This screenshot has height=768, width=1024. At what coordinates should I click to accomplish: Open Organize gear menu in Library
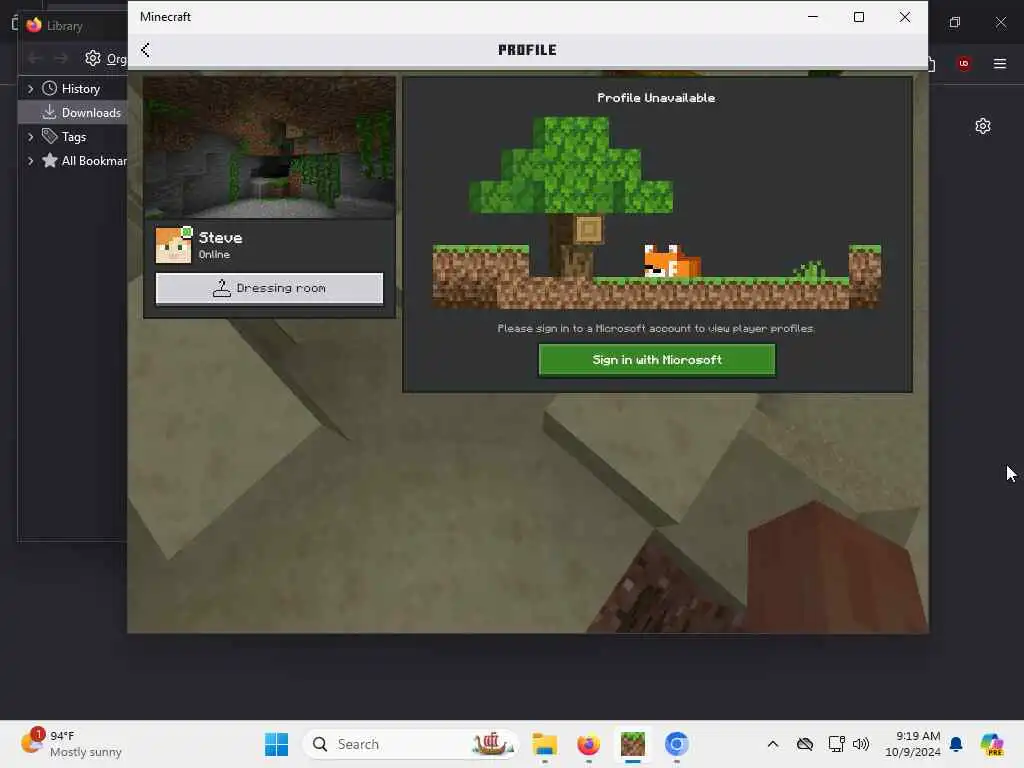[x=106, y=59]
